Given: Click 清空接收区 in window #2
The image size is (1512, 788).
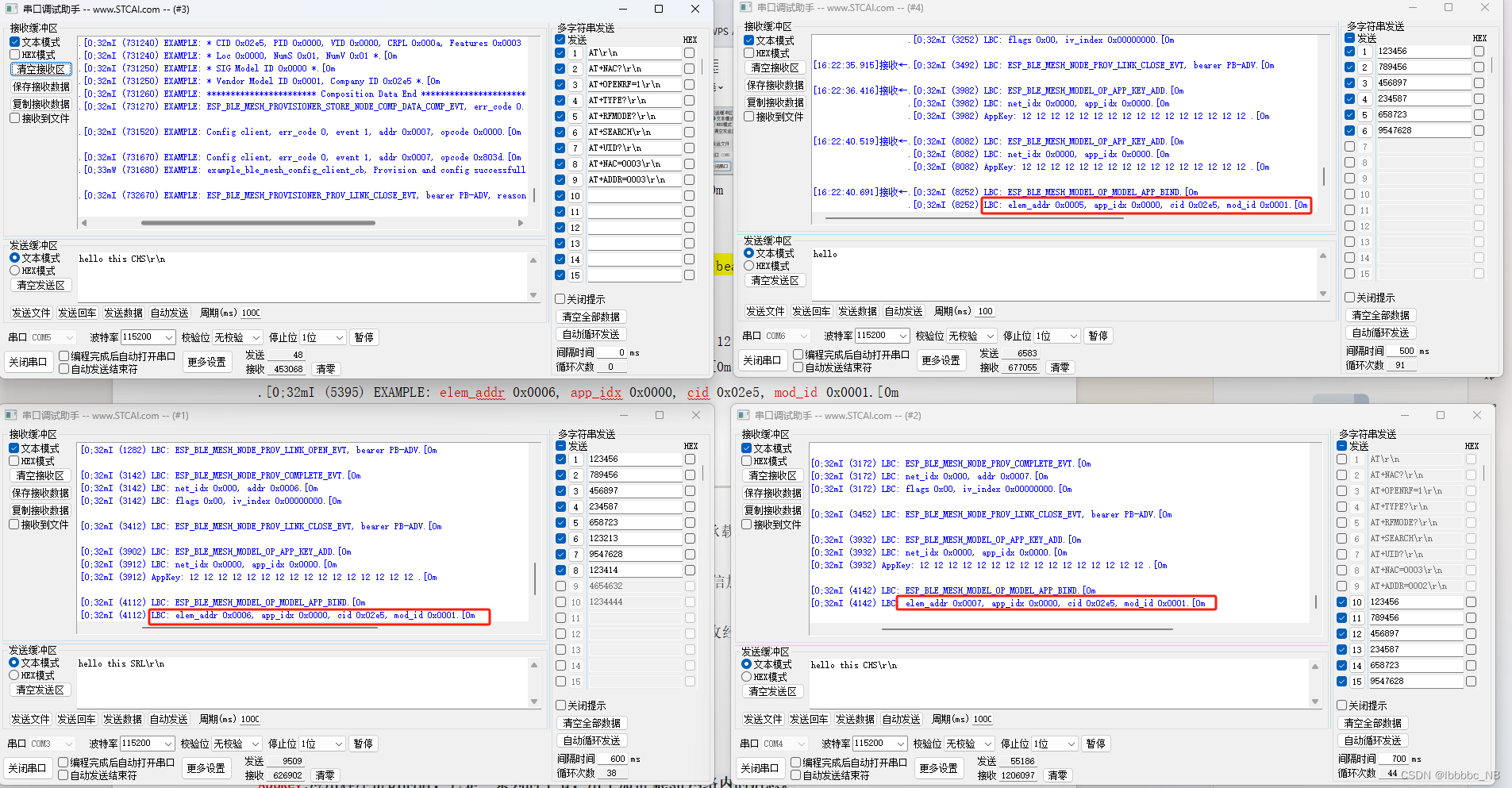Looking at the screenshot, I should point(773,475).
